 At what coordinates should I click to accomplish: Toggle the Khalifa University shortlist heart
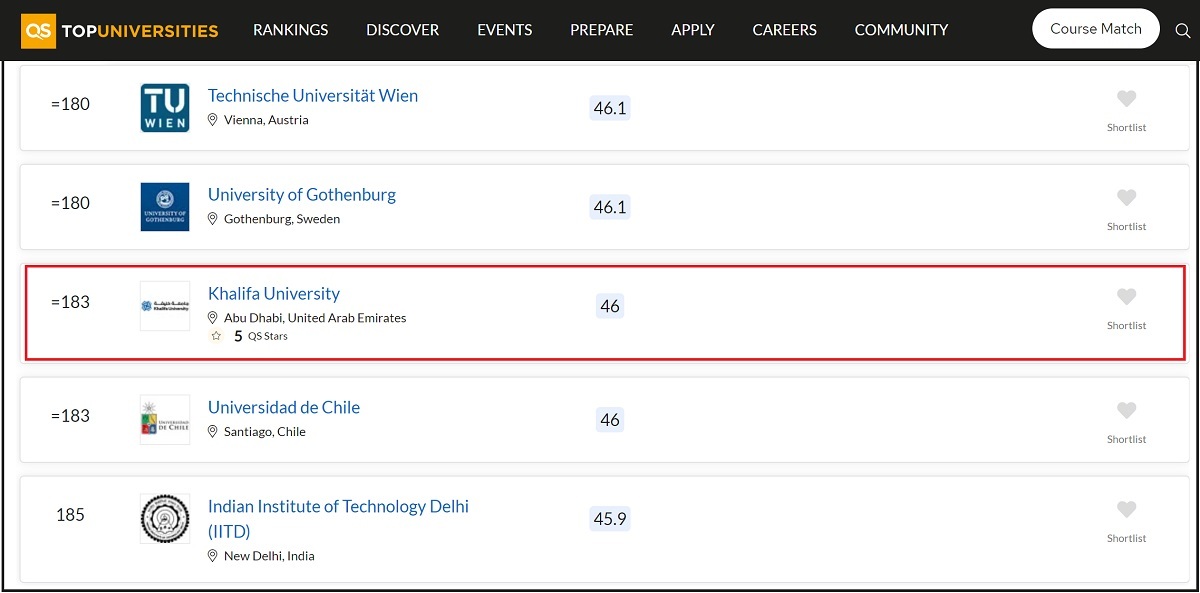click(1126, 297)
